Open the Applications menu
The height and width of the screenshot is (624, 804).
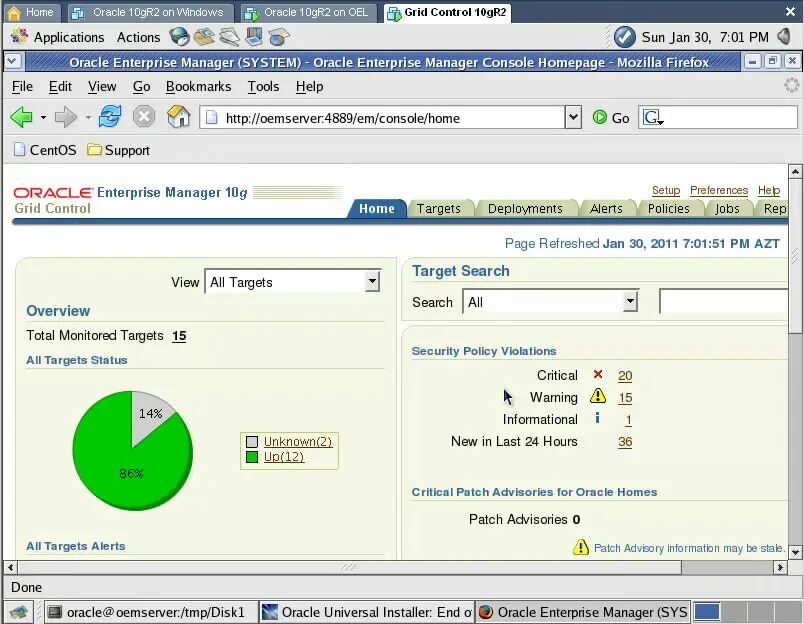coord(69,37)
